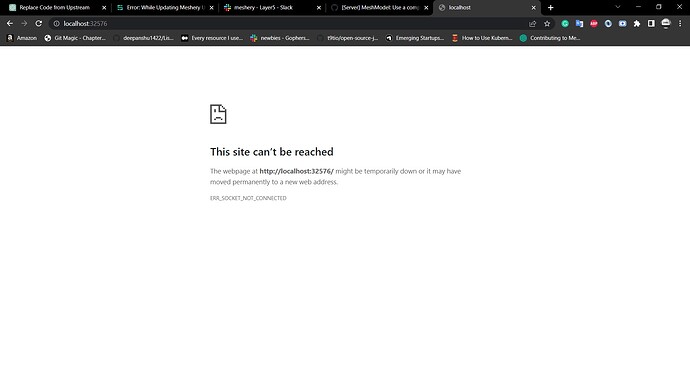690x370 pixels.
Task: View site information icon in address bar
Action: (x=56, y=24)
